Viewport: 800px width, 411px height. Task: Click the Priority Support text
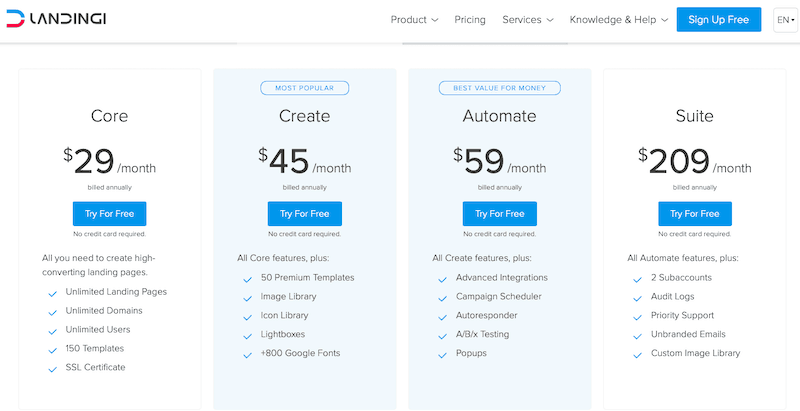(x=682, y=315)
